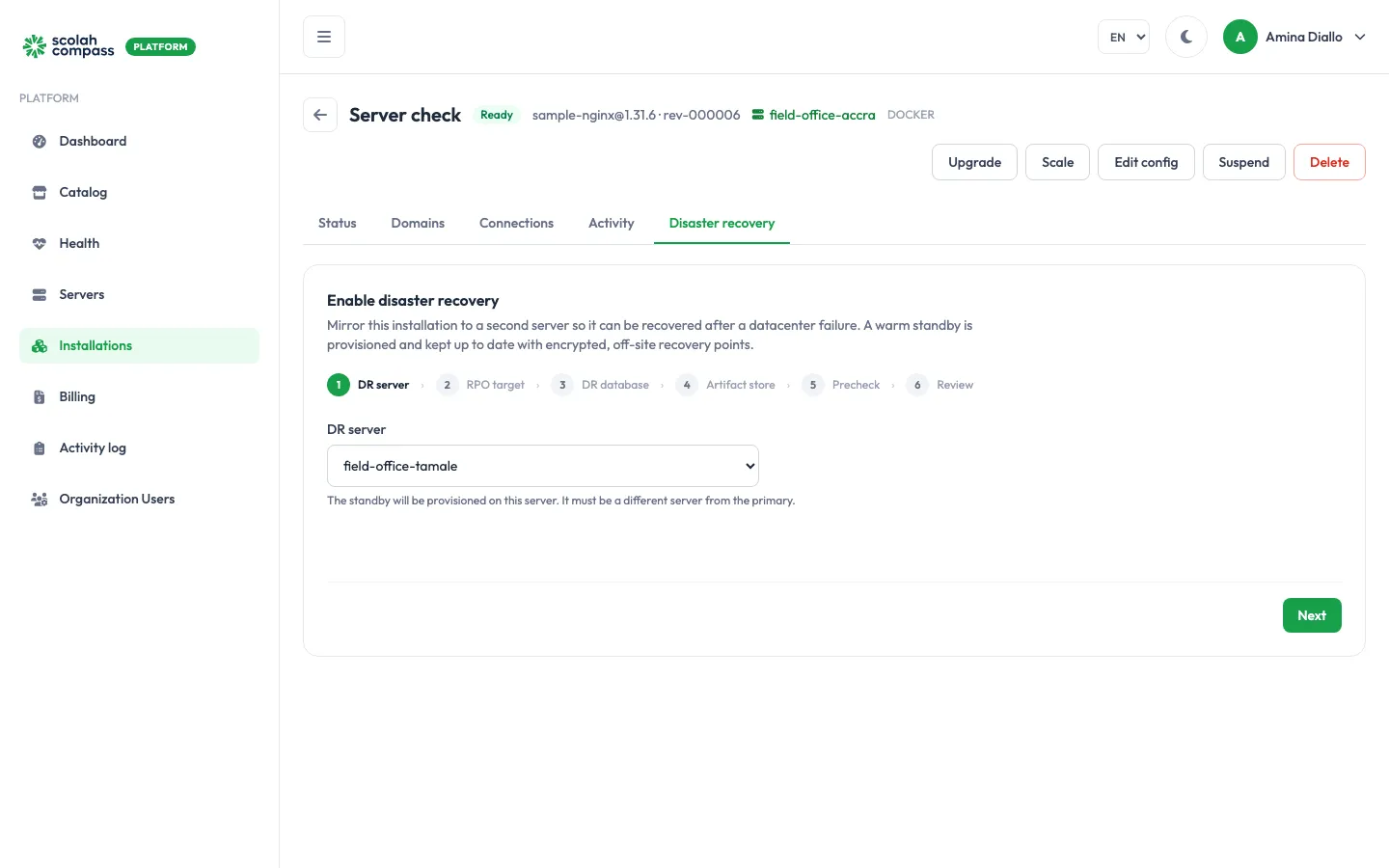Viewport: 1389px width, 868px height.
Task: Go to the Connections tab
Action: point(516,223)
